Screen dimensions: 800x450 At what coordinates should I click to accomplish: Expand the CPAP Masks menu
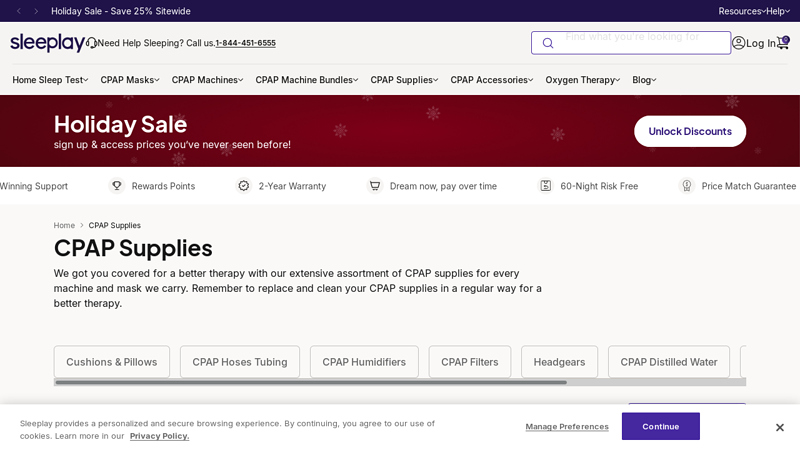130,80
